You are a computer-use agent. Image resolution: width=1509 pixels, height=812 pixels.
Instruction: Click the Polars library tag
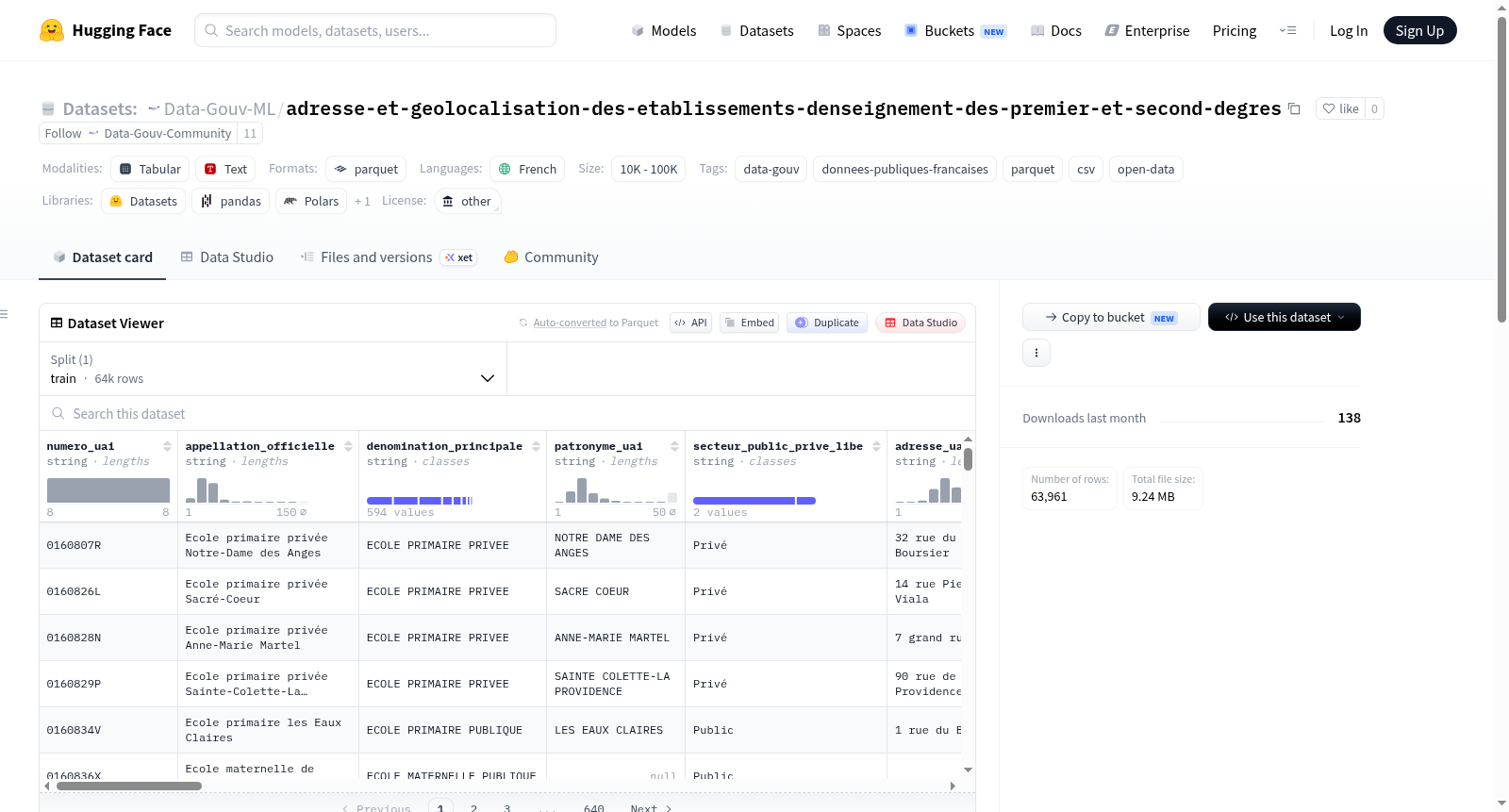pos(311,201)
